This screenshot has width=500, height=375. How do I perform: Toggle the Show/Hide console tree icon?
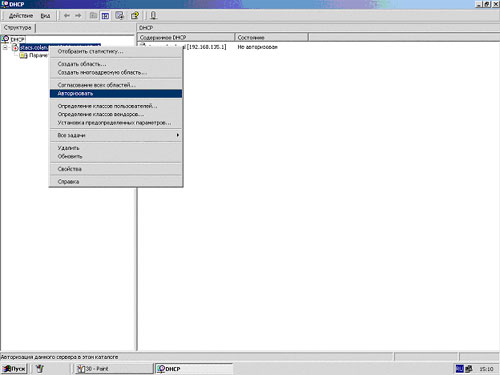point(105,16)
